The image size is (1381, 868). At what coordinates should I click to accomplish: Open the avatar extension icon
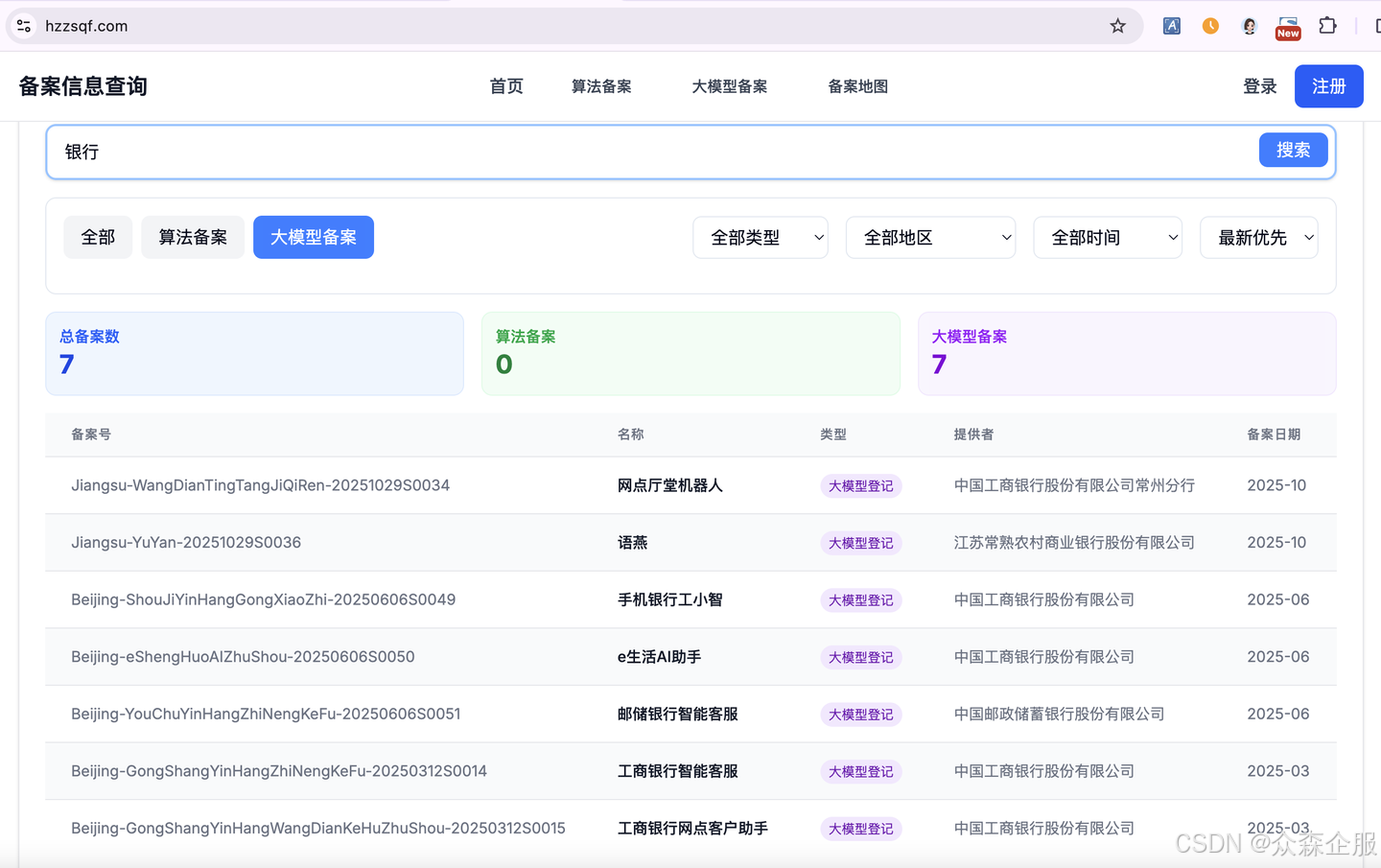(x=1249, y=26)
